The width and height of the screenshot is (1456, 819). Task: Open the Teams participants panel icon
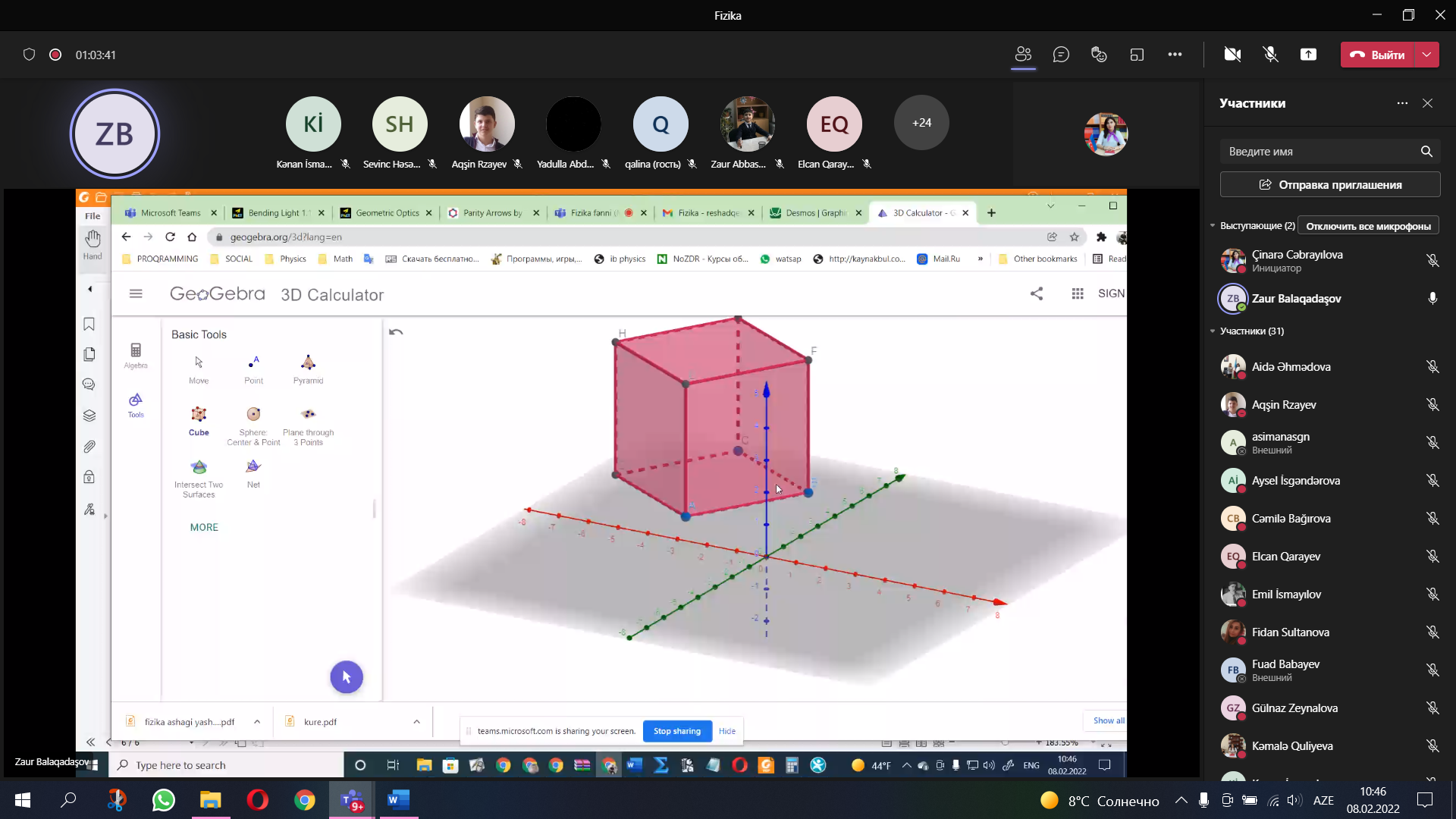tap(1023, 55)
